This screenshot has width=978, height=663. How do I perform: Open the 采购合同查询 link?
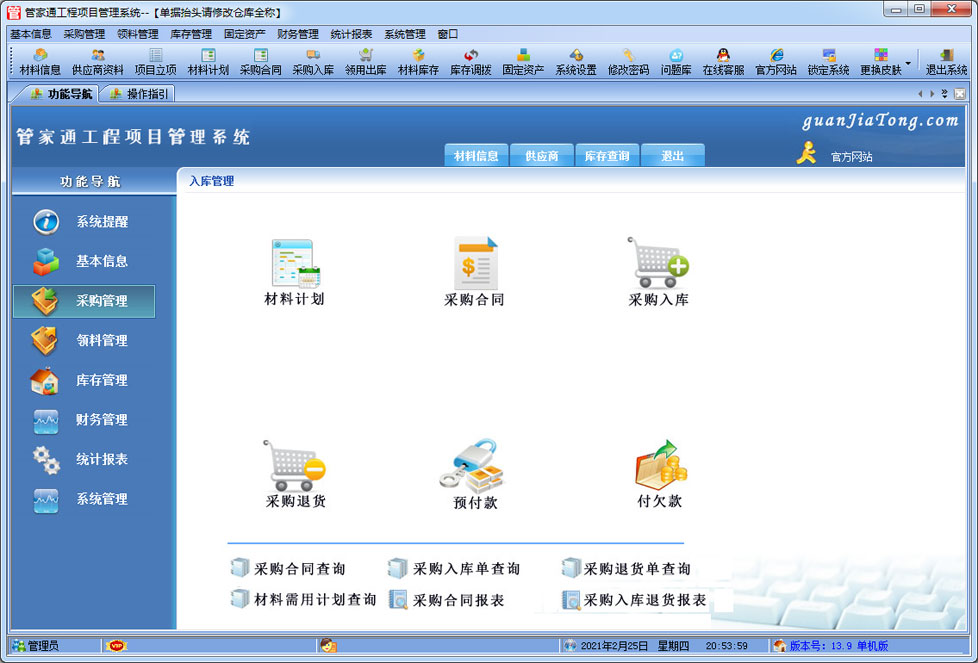point(299,569)
